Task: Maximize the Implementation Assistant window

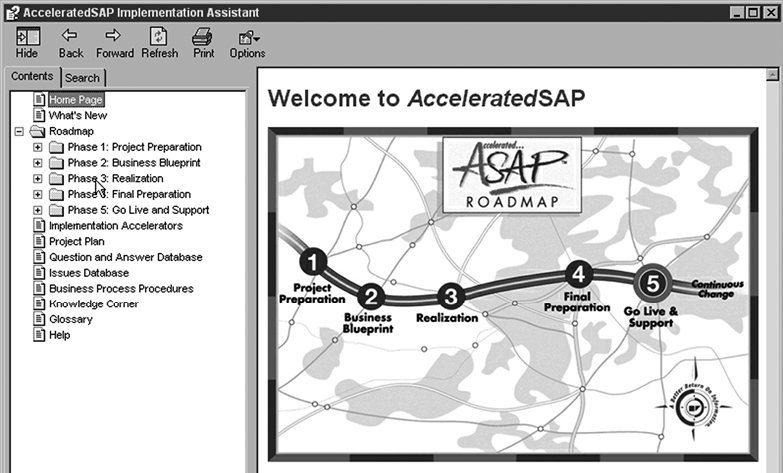Action: [x=753, y=12]
